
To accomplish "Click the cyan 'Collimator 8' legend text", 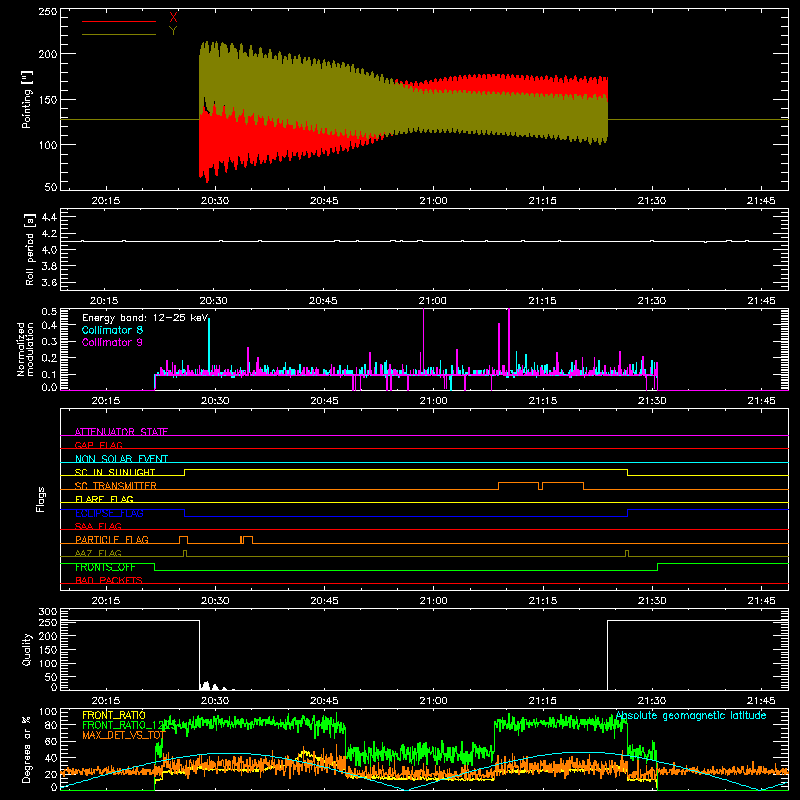I will pyautogui.click(x=112, y=330).
